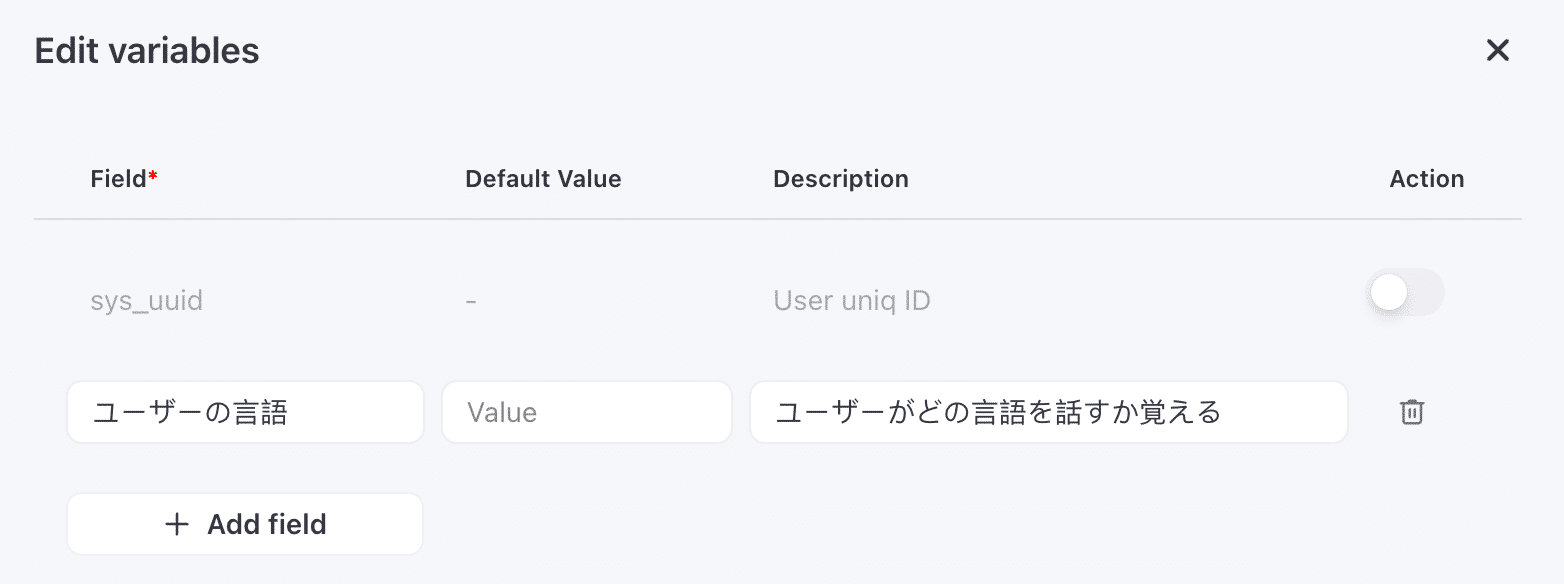The height and width of the screenshot is (584, 1564).
Task: Select the sys_uuid field name text
Action: [x=146, y=301]
